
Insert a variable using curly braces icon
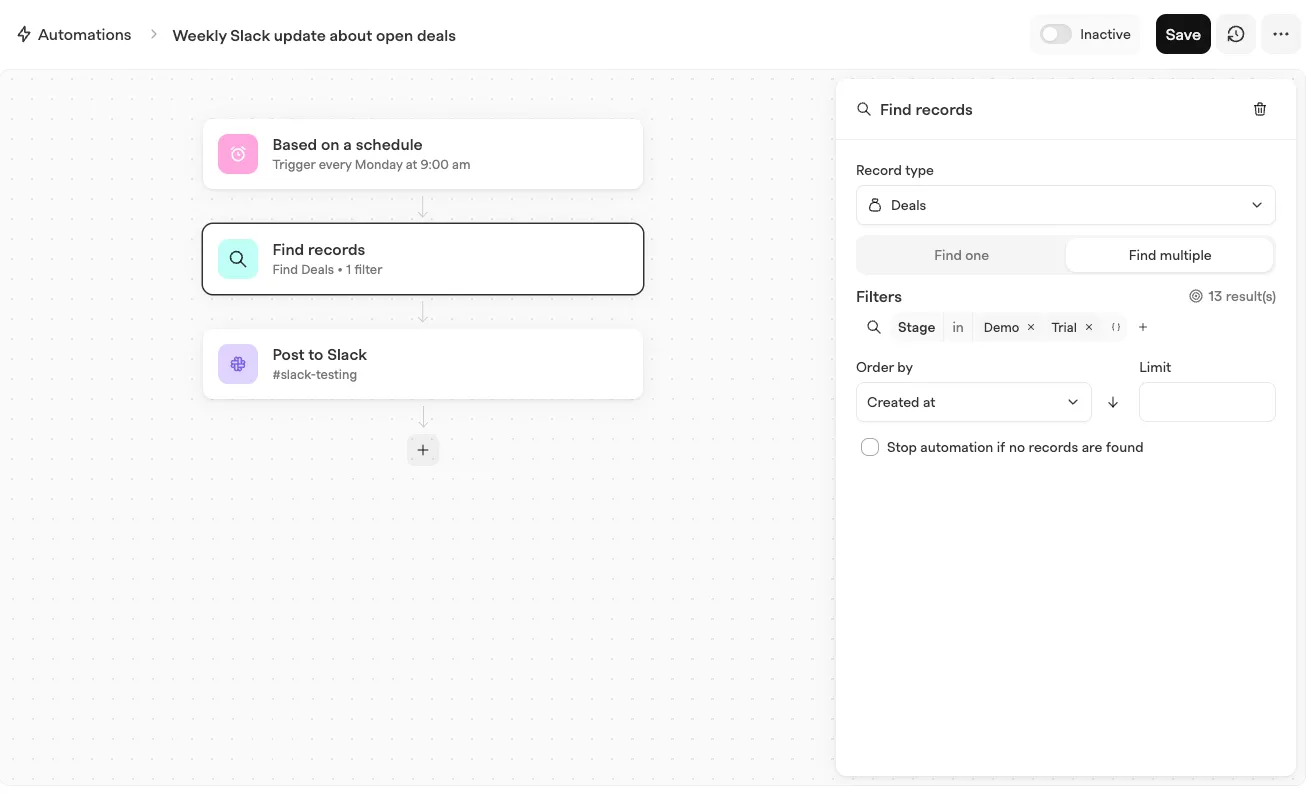click(x=1116, y=327)
